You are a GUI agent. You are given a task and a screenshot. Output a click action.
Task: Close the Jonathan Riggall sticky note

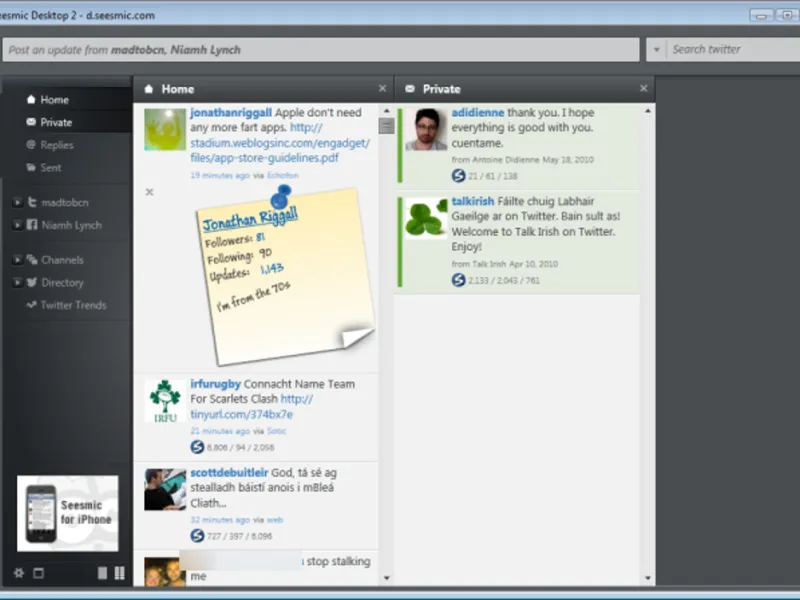tap(149, 192)
